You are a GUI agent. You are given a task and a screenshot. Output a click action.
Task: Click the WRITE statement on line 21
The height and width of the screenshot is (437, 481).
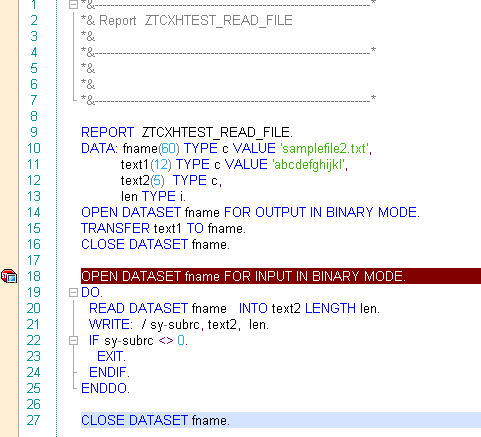(x=179, y=324)
